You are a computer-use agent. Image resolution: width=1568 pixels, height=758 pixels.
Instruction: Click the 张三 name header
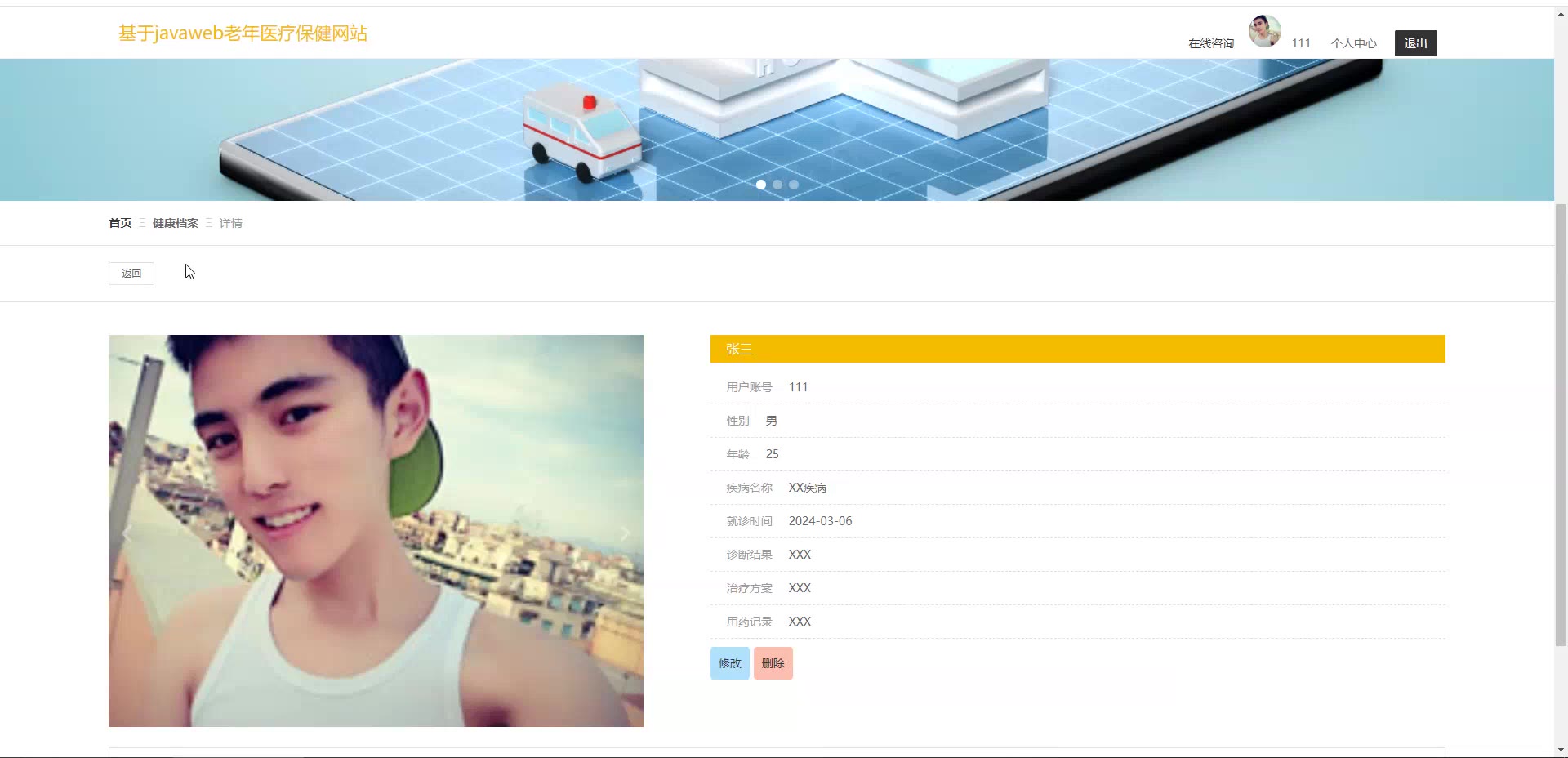(1078, 349)
